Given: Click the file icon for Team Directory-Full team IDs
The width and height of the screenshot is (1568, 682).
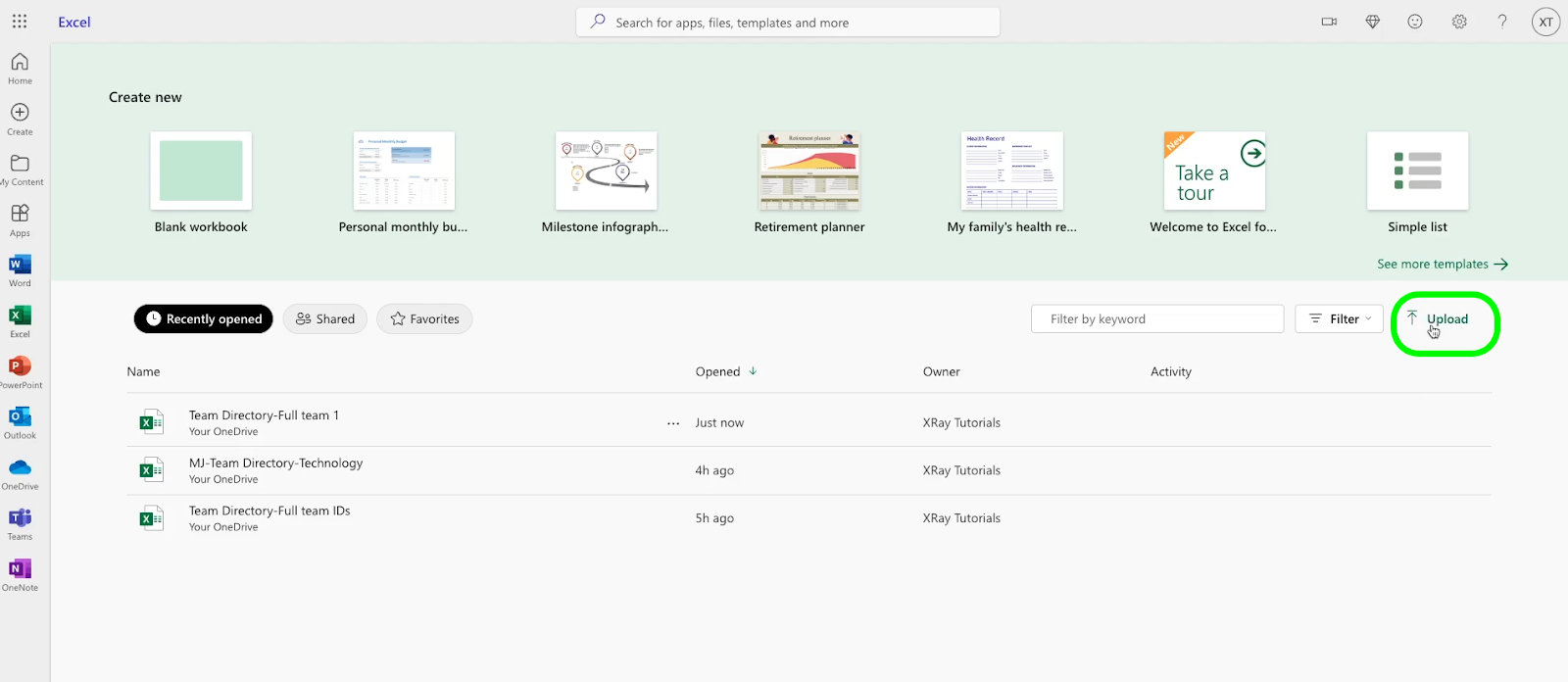Looking at the screenshot, I should [x=151, y=518].
